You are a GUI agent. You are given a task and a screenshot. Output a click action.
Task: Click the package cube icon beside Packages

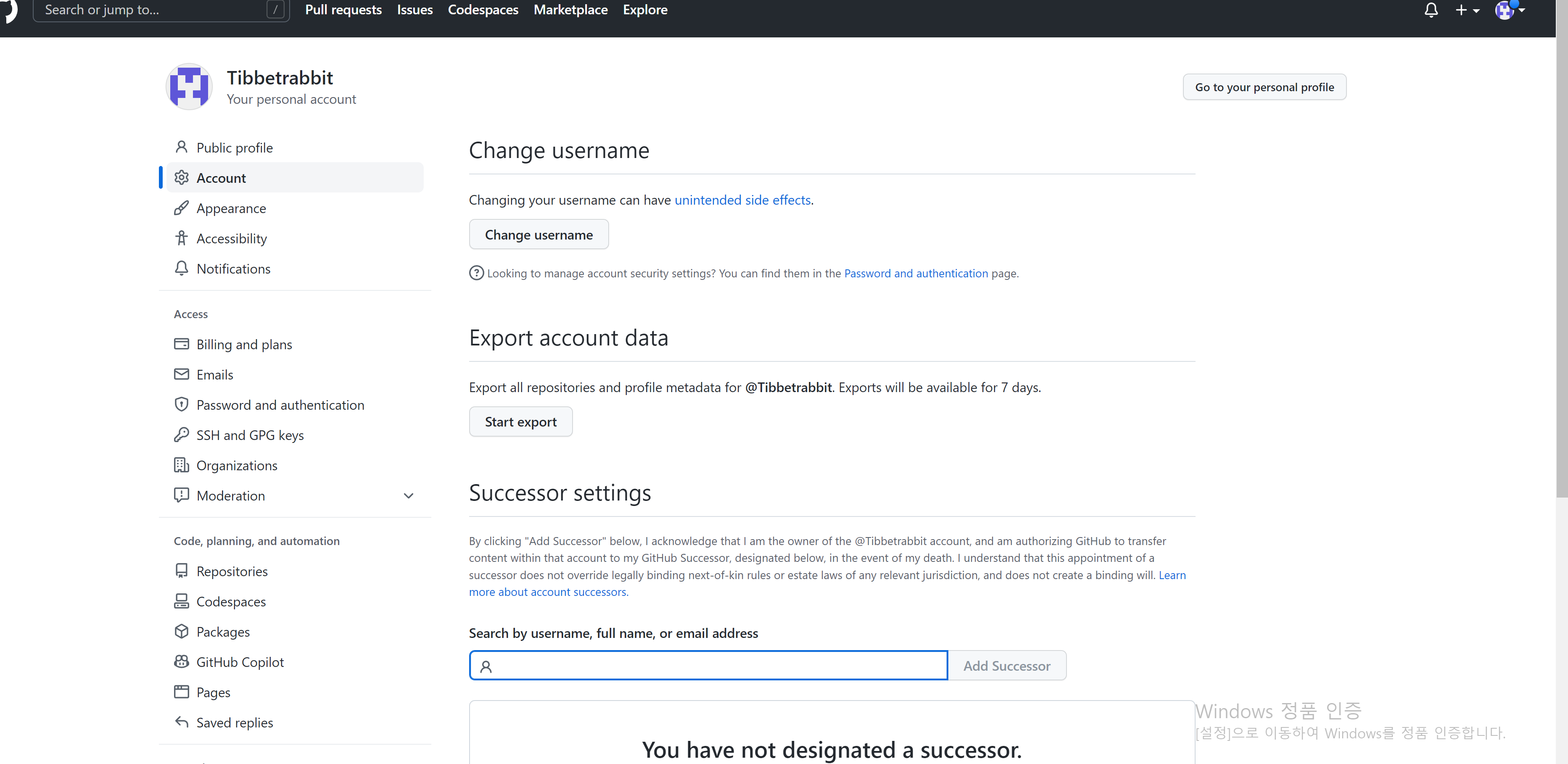(x=181, y=631)
